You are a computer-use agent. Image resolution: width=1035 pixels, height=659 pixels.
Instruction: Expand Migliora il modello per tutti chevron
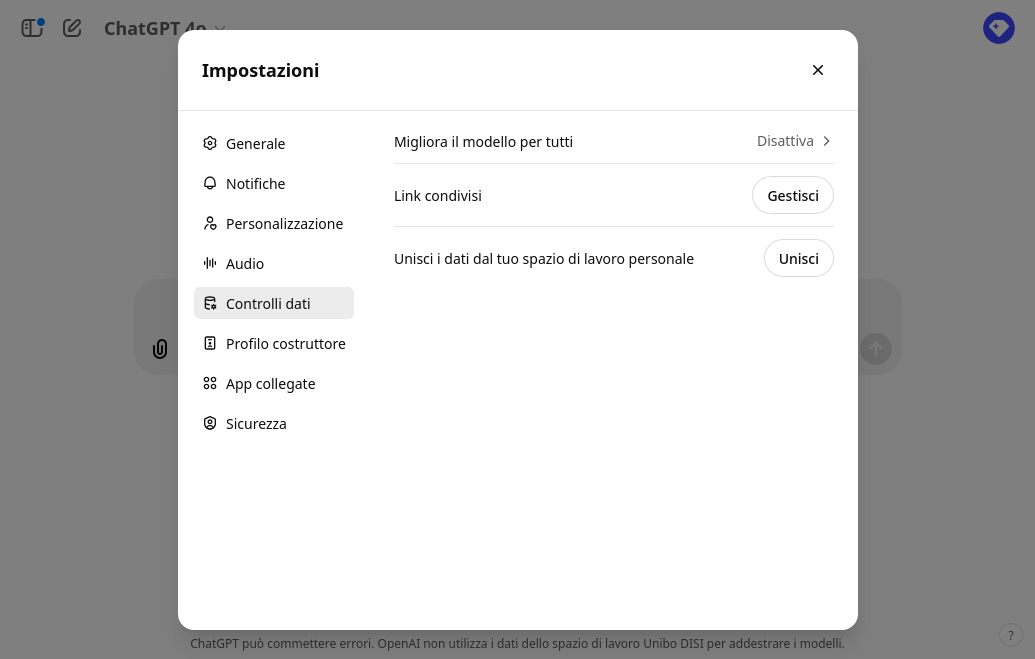tap(827, 141)
